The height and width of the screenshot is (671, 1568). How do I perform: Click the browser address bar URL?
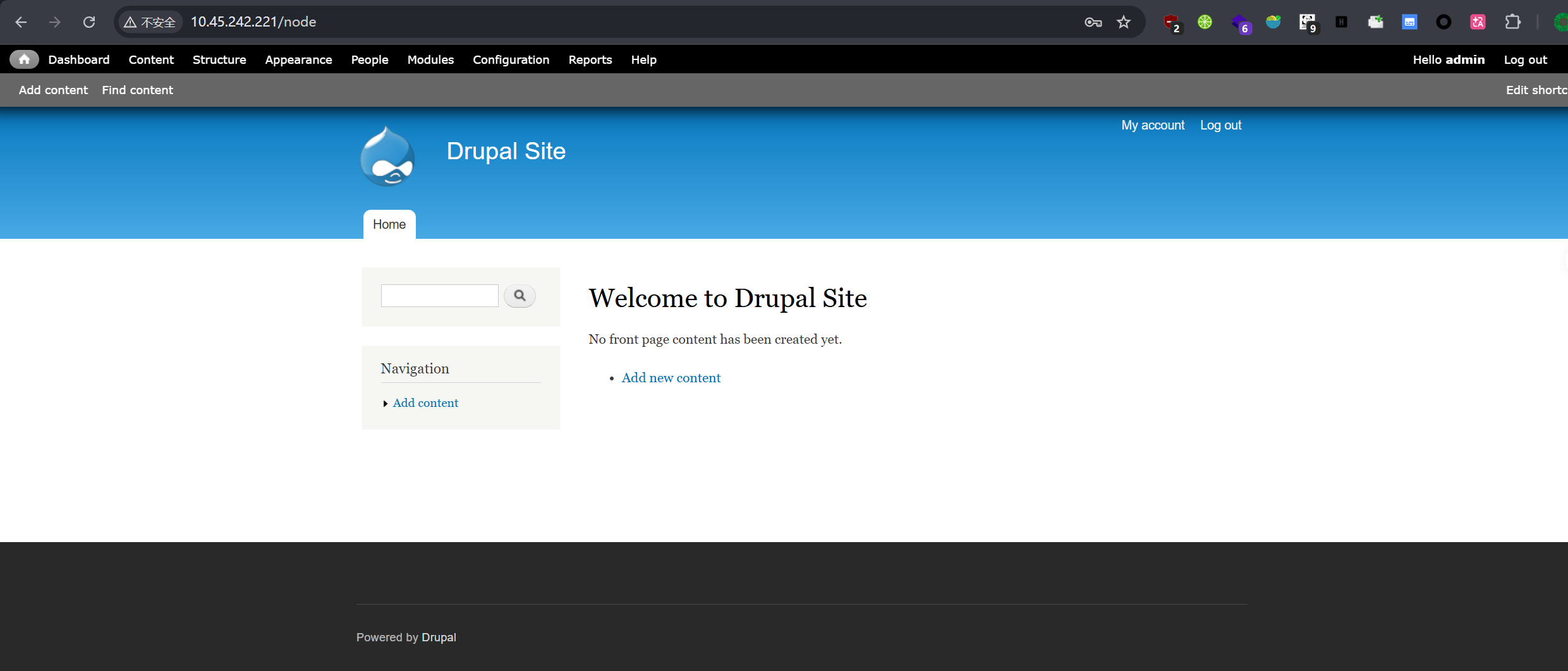(x=253, y=22)
